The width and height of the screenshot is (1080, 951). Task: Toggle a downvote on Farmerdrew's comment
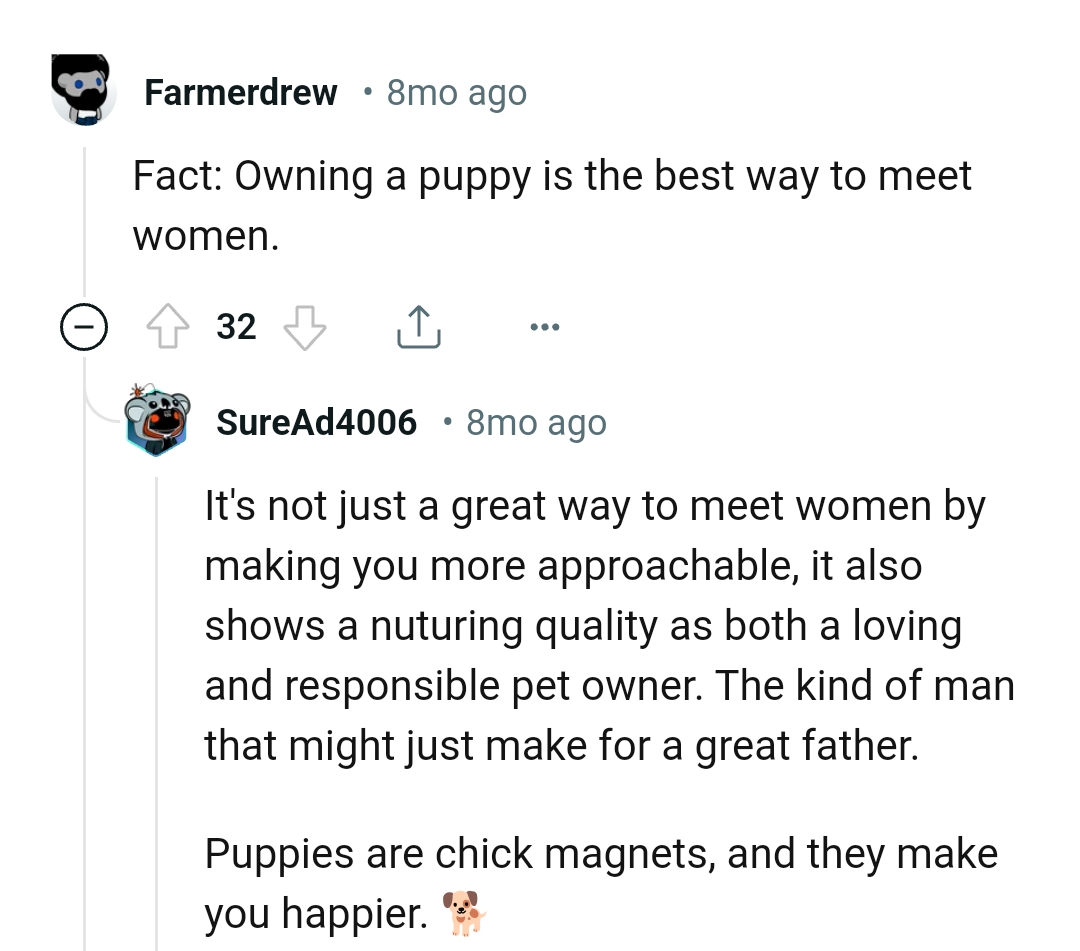coord(305,326)
